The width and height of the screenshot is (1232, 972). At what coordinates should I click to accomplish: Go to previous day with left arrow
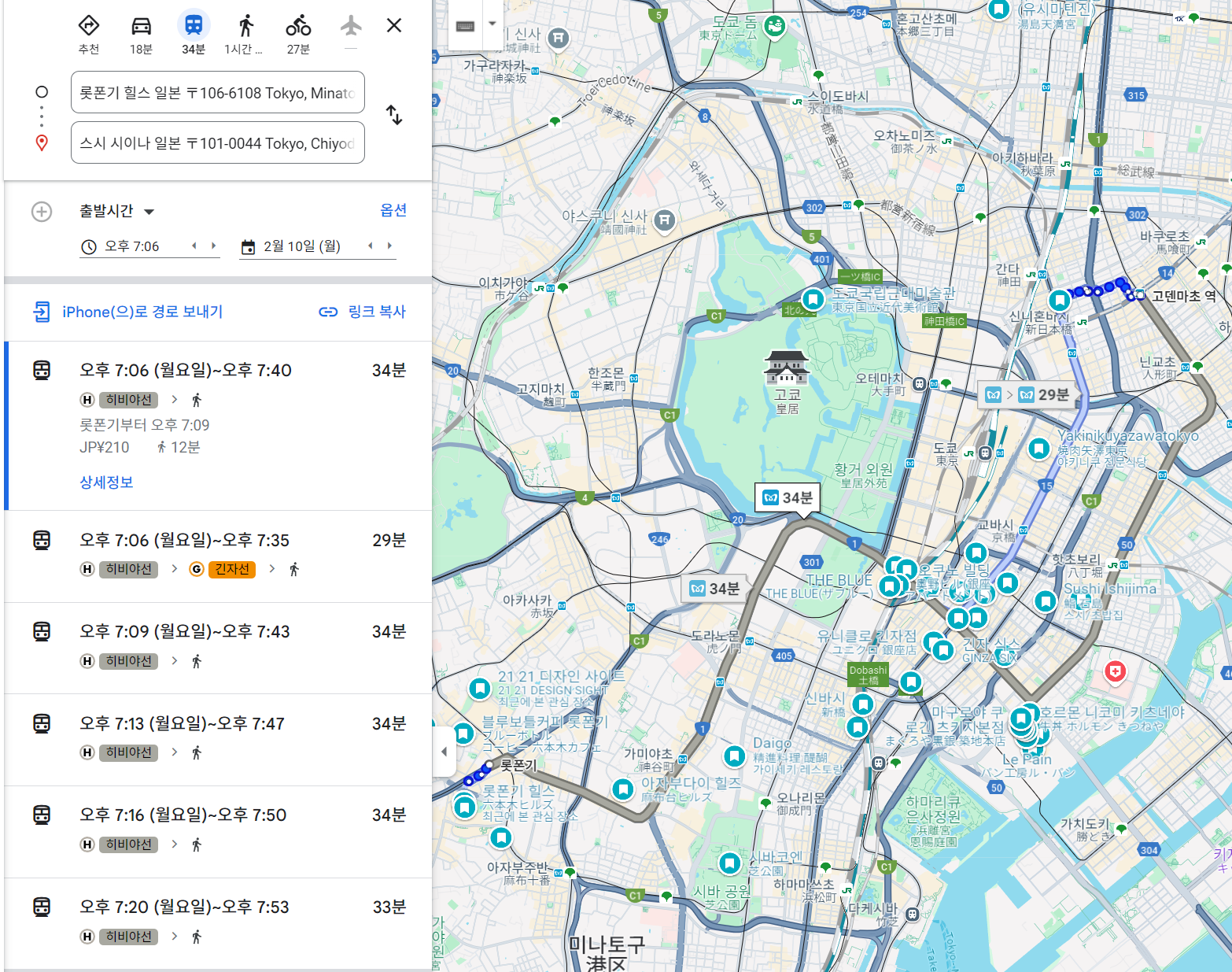click(x=370, y=246)
